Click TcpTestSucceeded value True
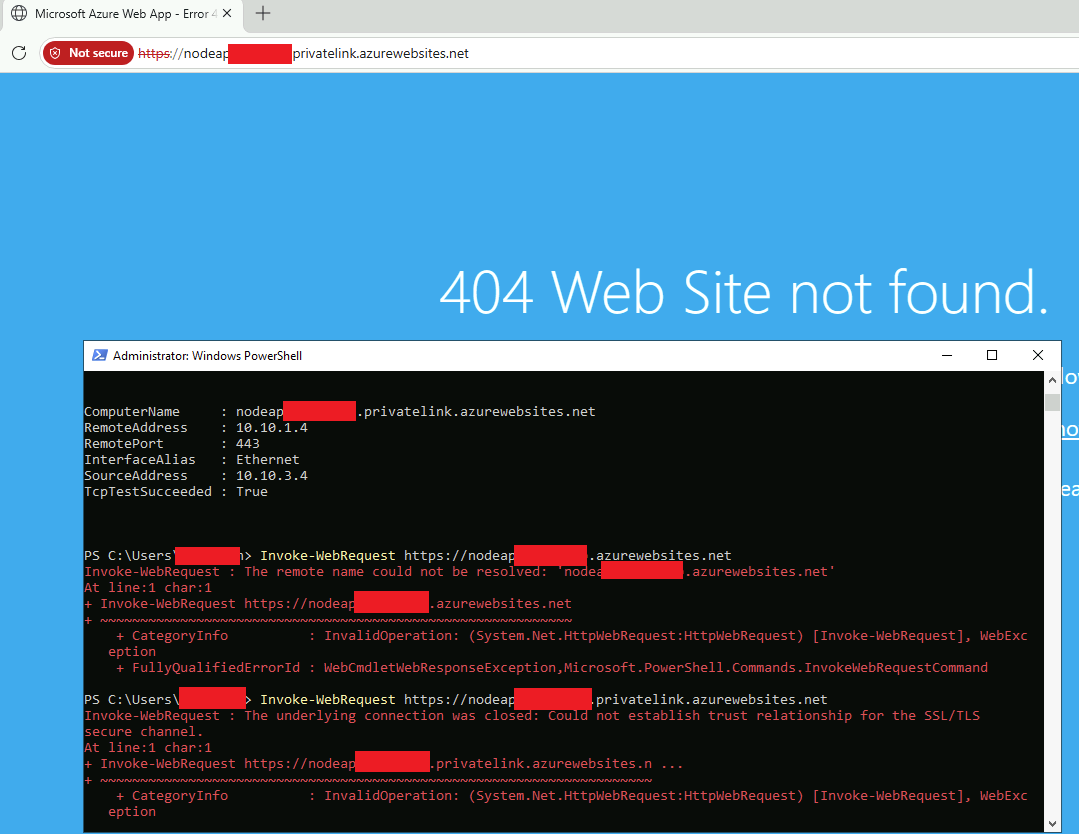 (x=252, y=491)
